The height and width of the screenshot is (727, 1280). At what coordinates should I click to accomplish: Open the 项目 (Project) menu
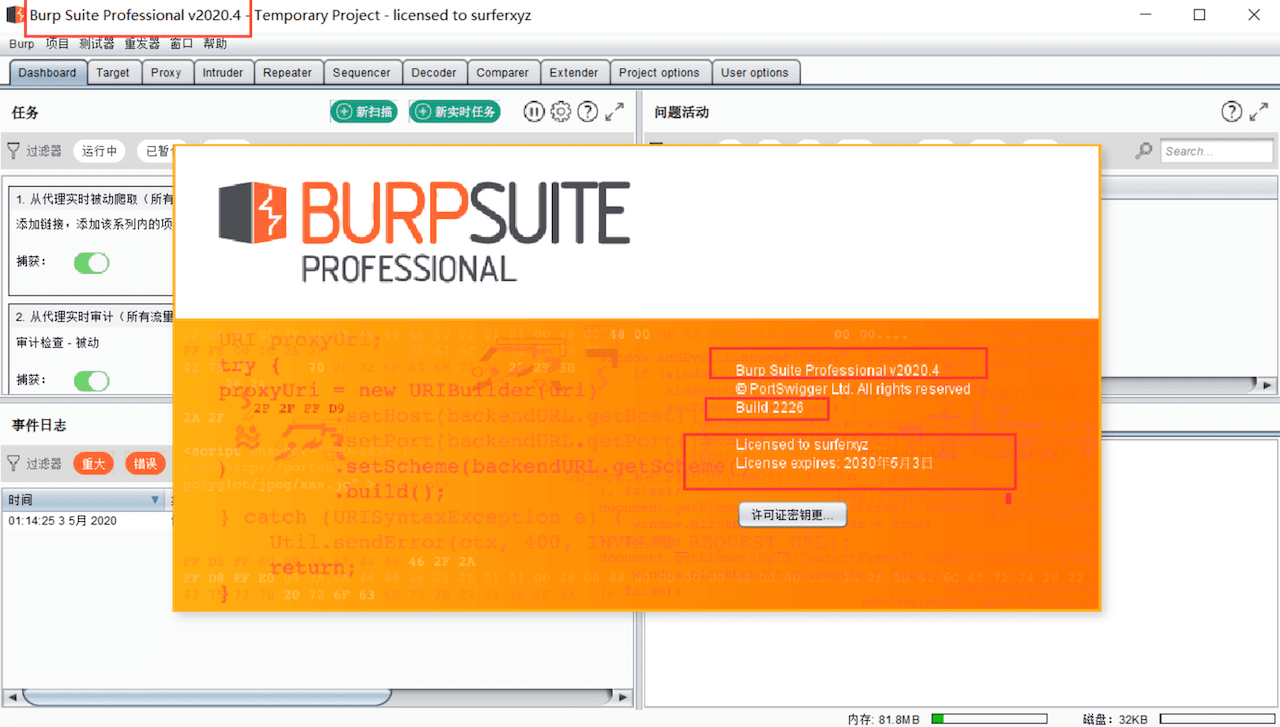(58, 44)
